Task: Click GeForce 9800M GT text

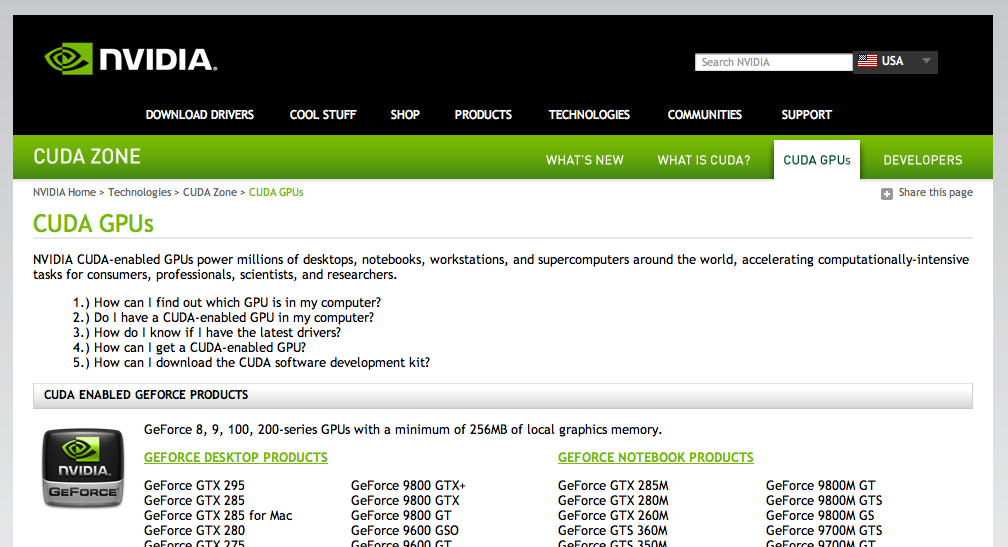Action: pyautogui.click(x=821, y=485)
